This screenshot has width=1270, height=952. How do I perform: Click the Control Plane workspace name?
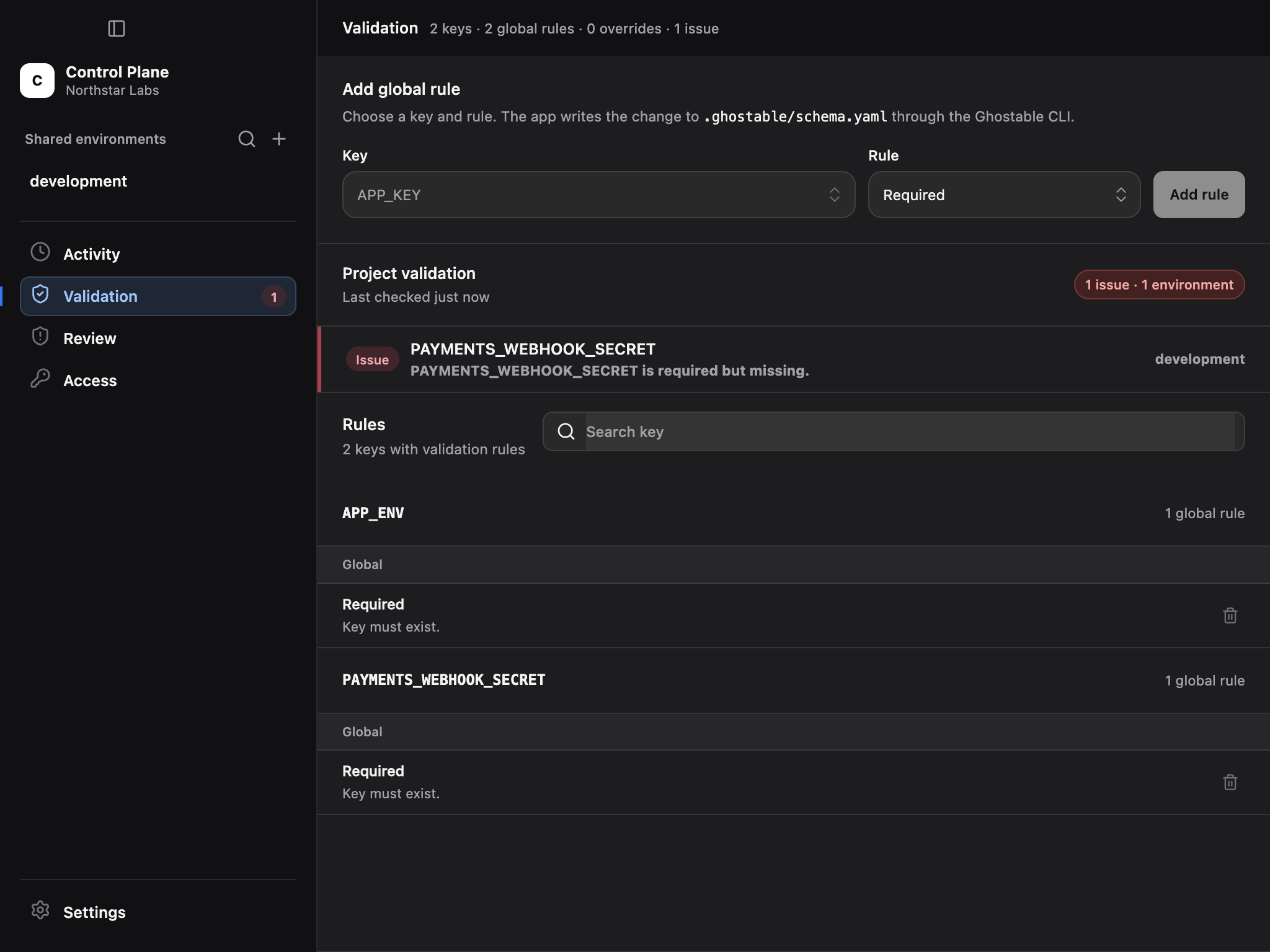click(117, 72)
